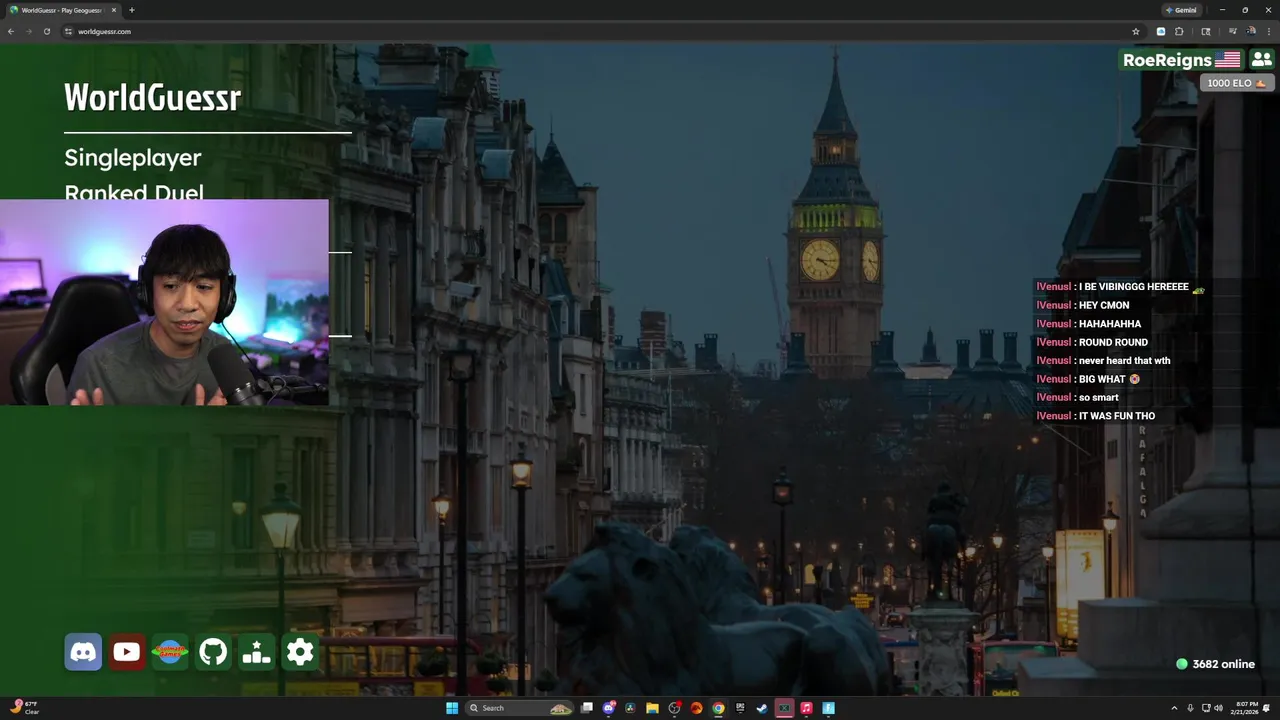The height and width of the screenshot is (720, 1280).
Task: Open Steam from the taskbar
Action: click(762, 708)
